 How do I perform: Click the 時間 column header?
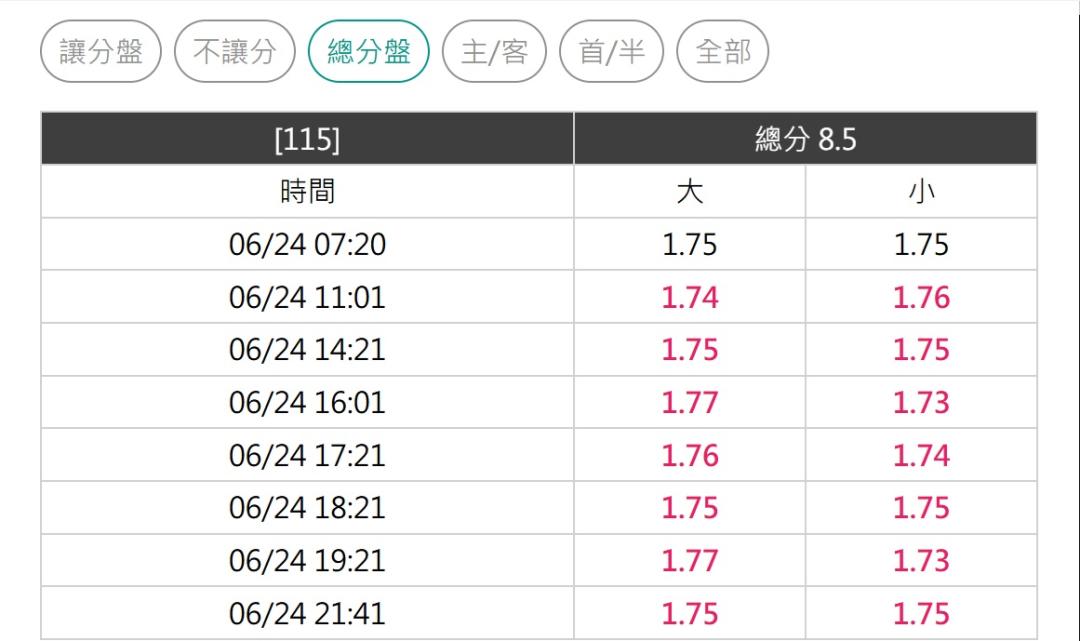point(307,191)
